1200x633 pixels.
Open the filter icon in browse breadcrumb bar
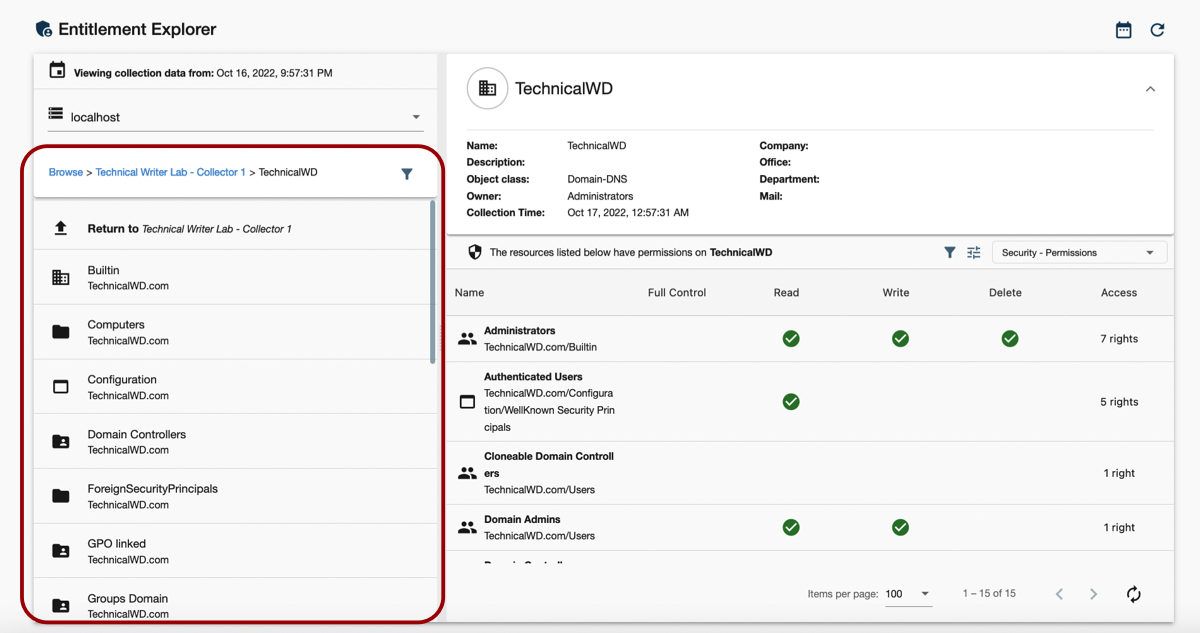pos(407,174)
